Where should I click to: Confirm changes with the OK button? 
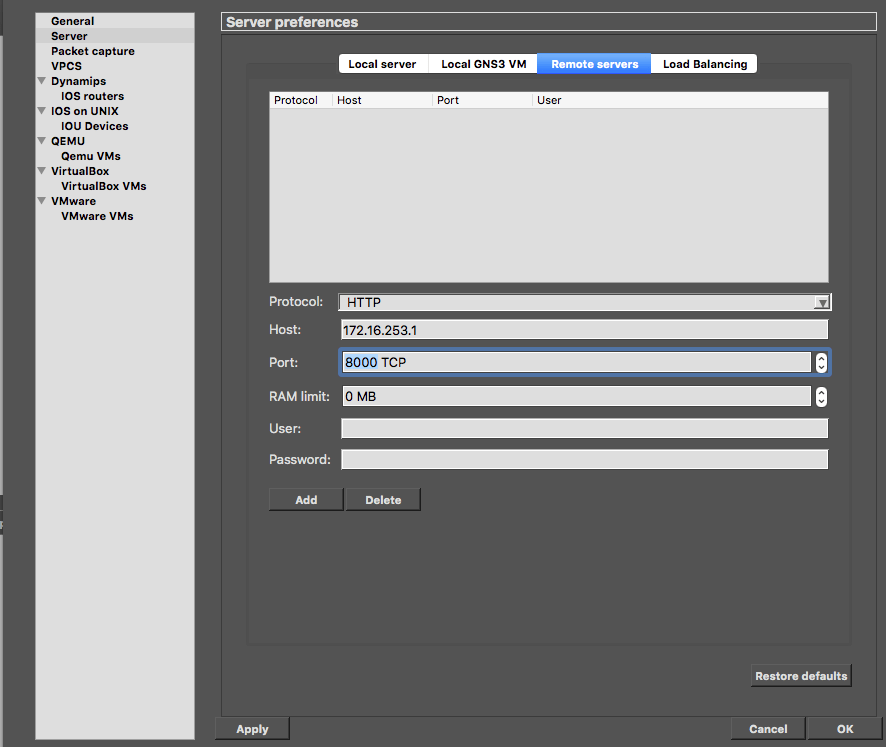[x=845, y=728]
